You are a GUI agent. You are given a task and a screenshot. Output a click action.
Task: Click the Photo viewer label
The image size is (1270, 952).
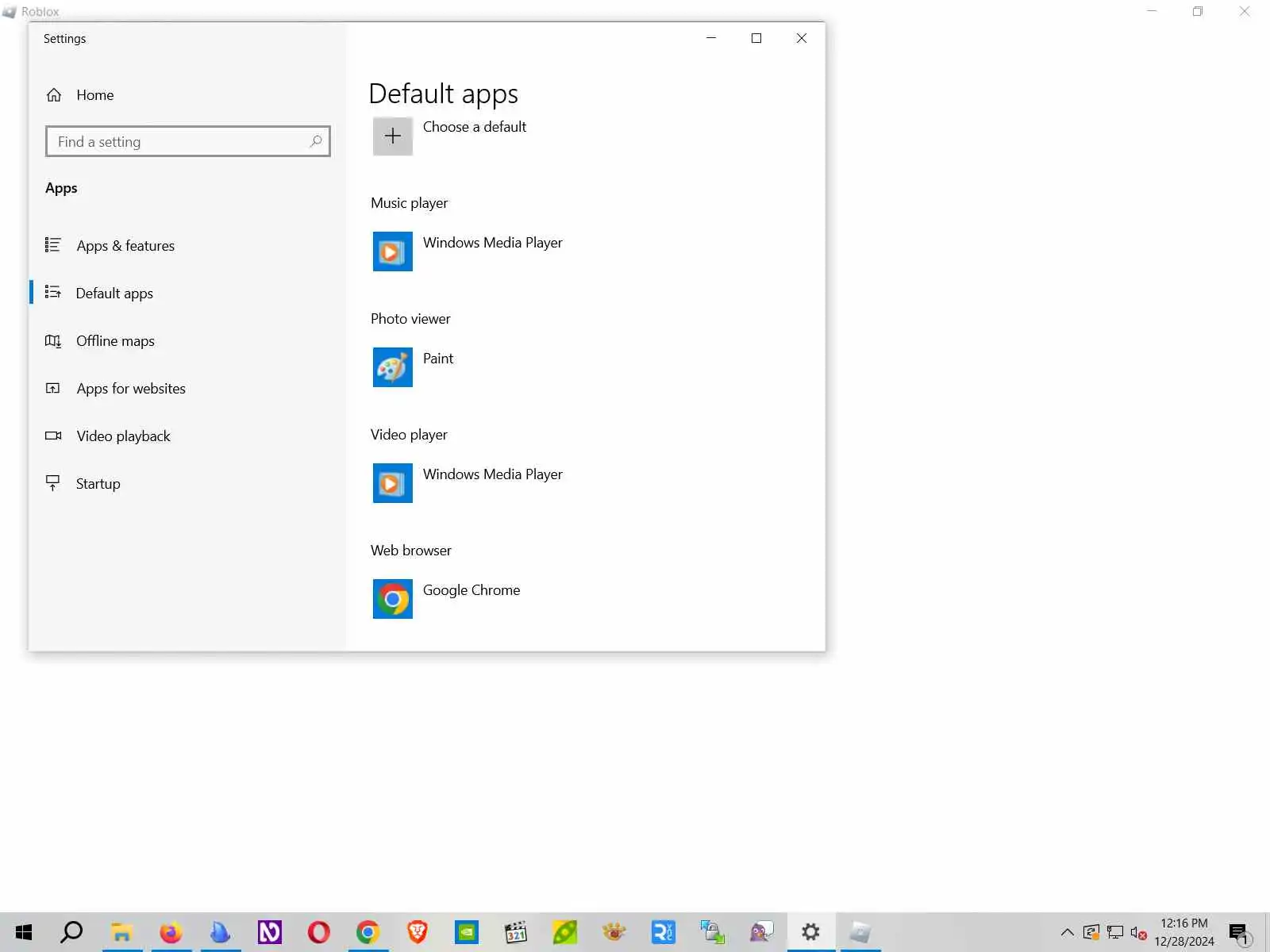pyautogui.click(x=410, y=319)
